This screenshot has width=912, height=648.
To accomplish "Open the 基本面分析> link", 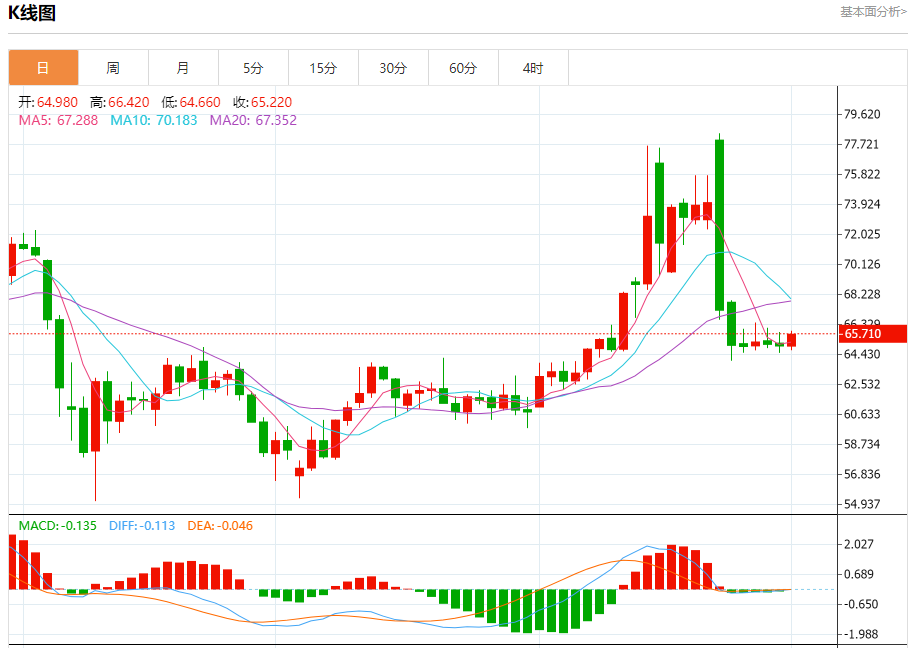I will click(x=873, y=12).
